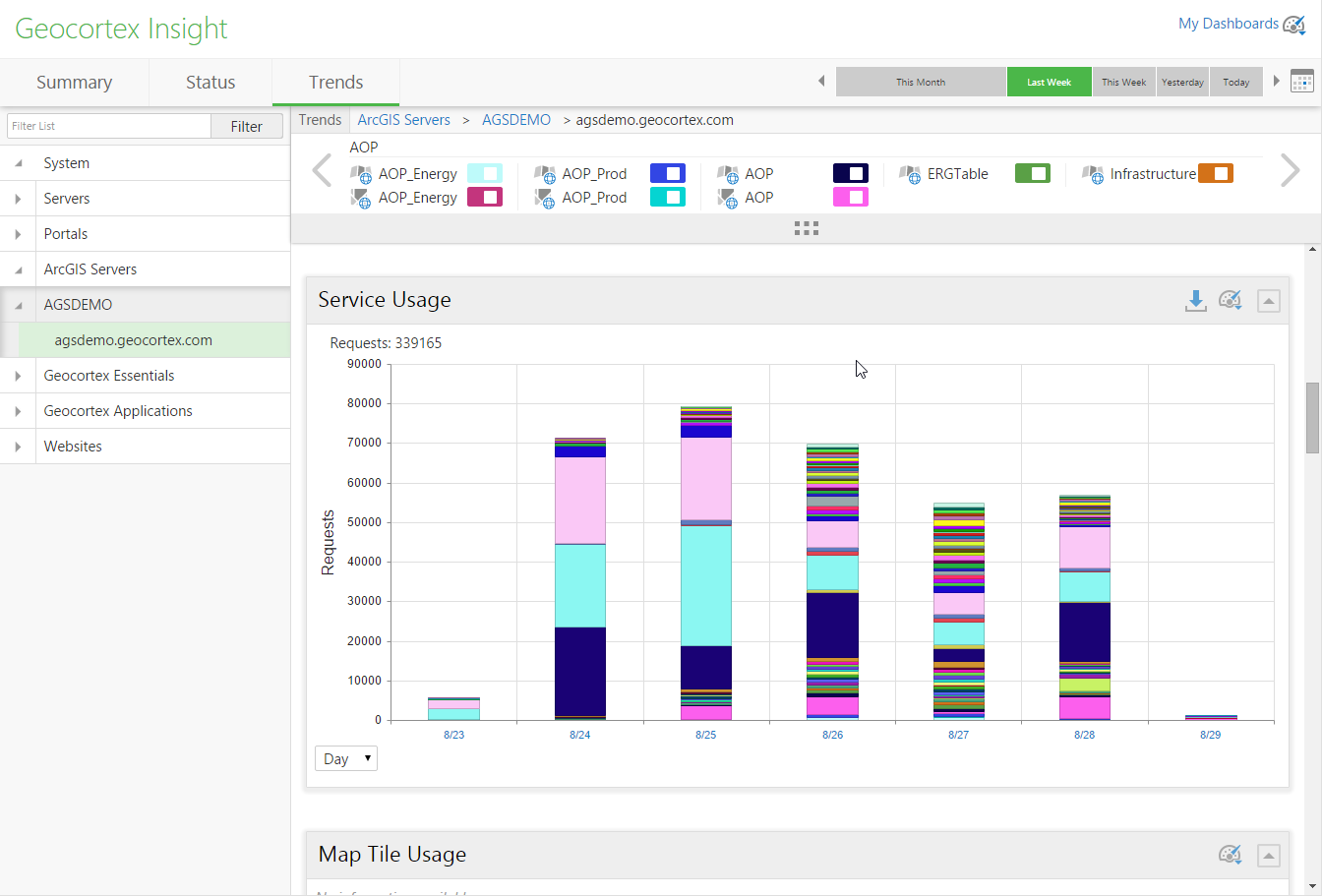Click the page vertical scrollbar thumb
This screenshot has height=896, width=1322.
1312,418
